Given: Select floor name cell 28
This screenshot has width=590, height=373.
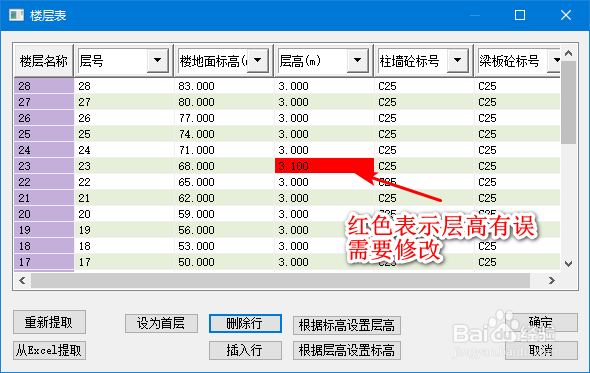Looking at the screenshot, I should [x=44, y=86].
